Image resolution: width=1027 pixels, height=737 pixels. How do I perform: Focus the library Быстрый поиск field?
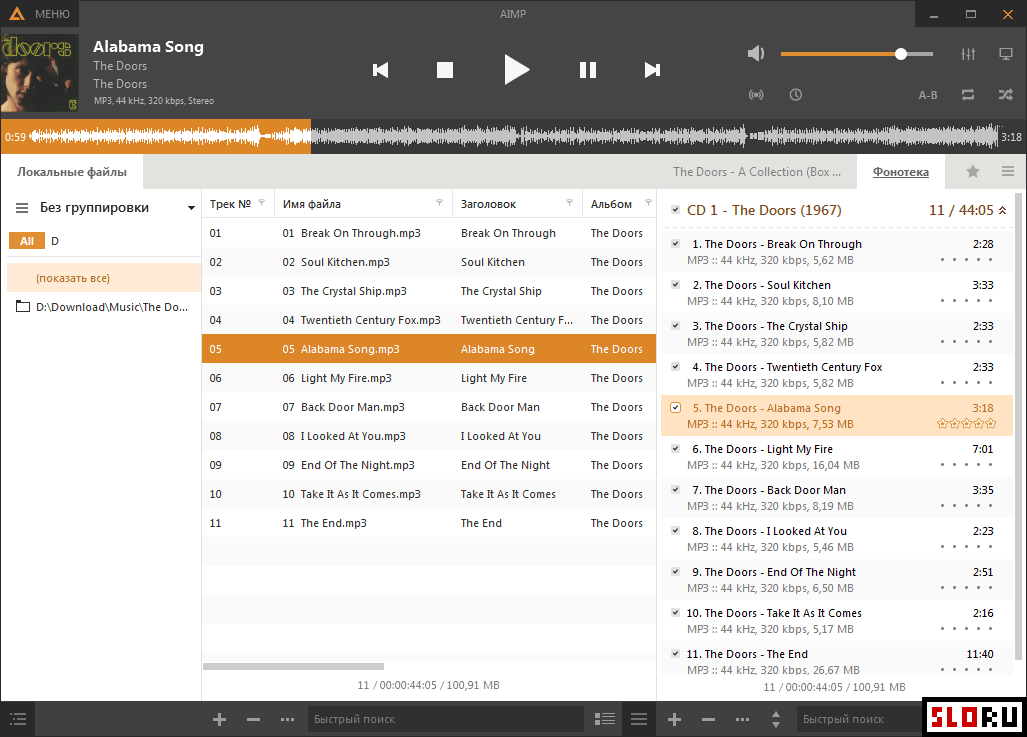click(445, 719)
